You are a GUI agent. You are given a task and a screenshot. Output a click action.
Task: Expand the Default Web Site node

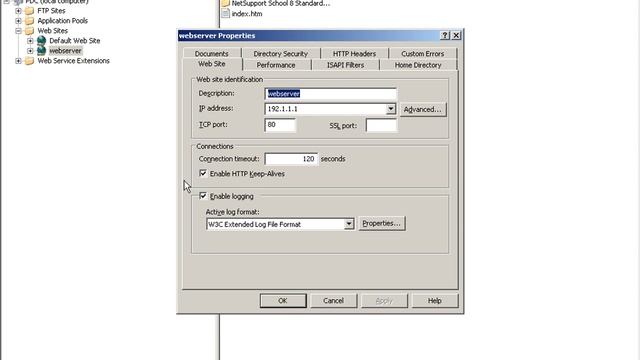pos(30,41)
